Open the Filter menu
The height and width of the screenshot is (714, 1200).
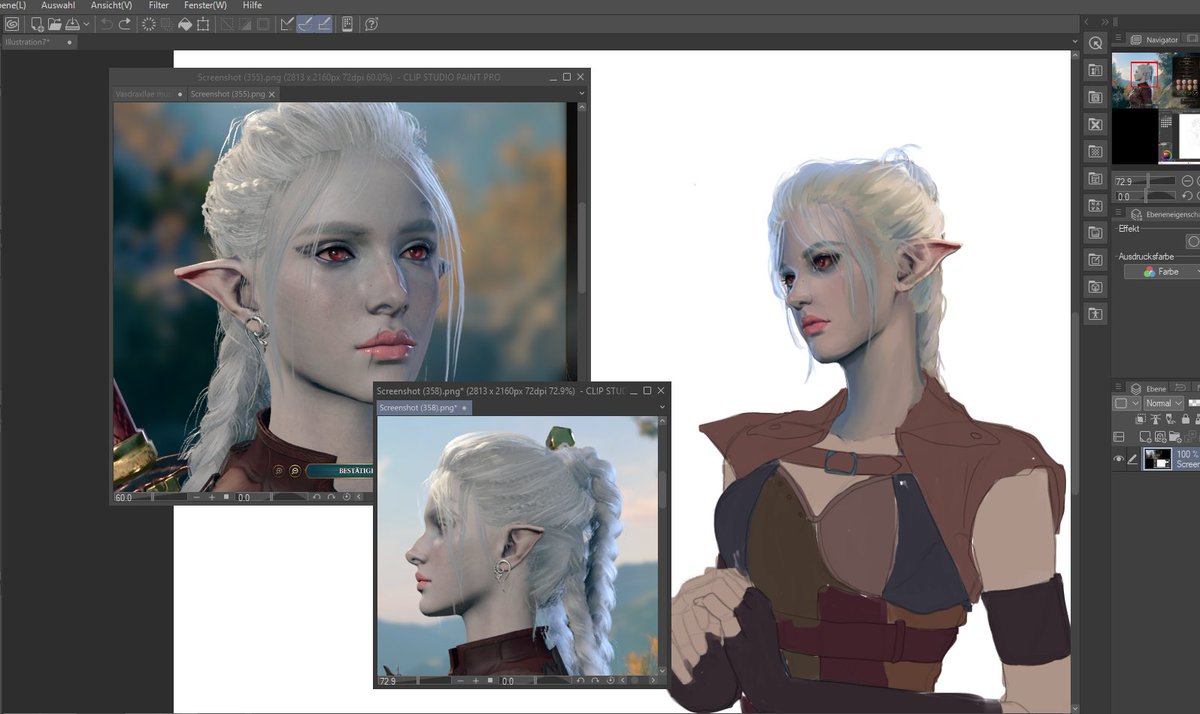click(x=158, y=5)
